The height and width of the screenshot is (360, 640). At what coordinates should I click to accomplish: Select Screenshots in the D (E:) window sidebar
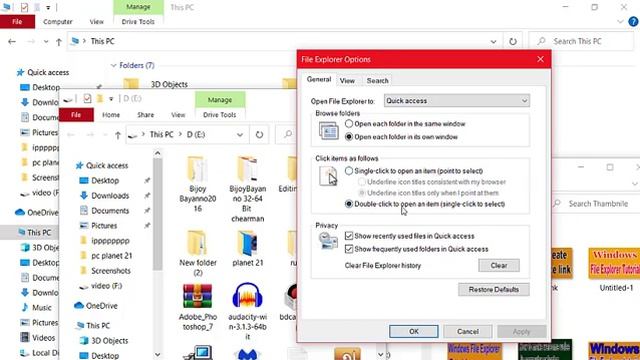pos(105,271)
